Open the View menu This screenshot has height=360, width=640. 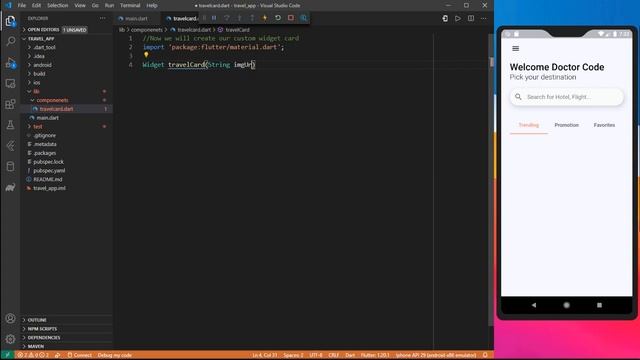(x=80, y=5)
